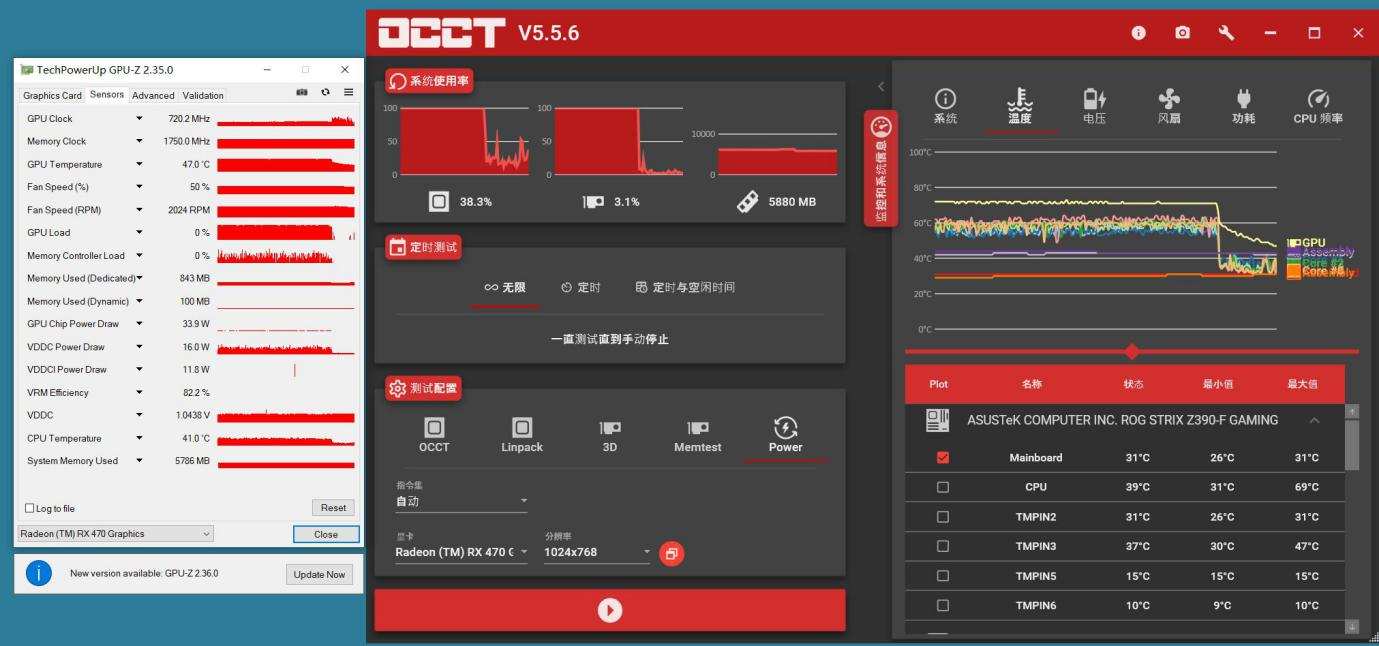Select the 无限 infinite test mode
Viewport: 1379px width, 646px height.
505,287
